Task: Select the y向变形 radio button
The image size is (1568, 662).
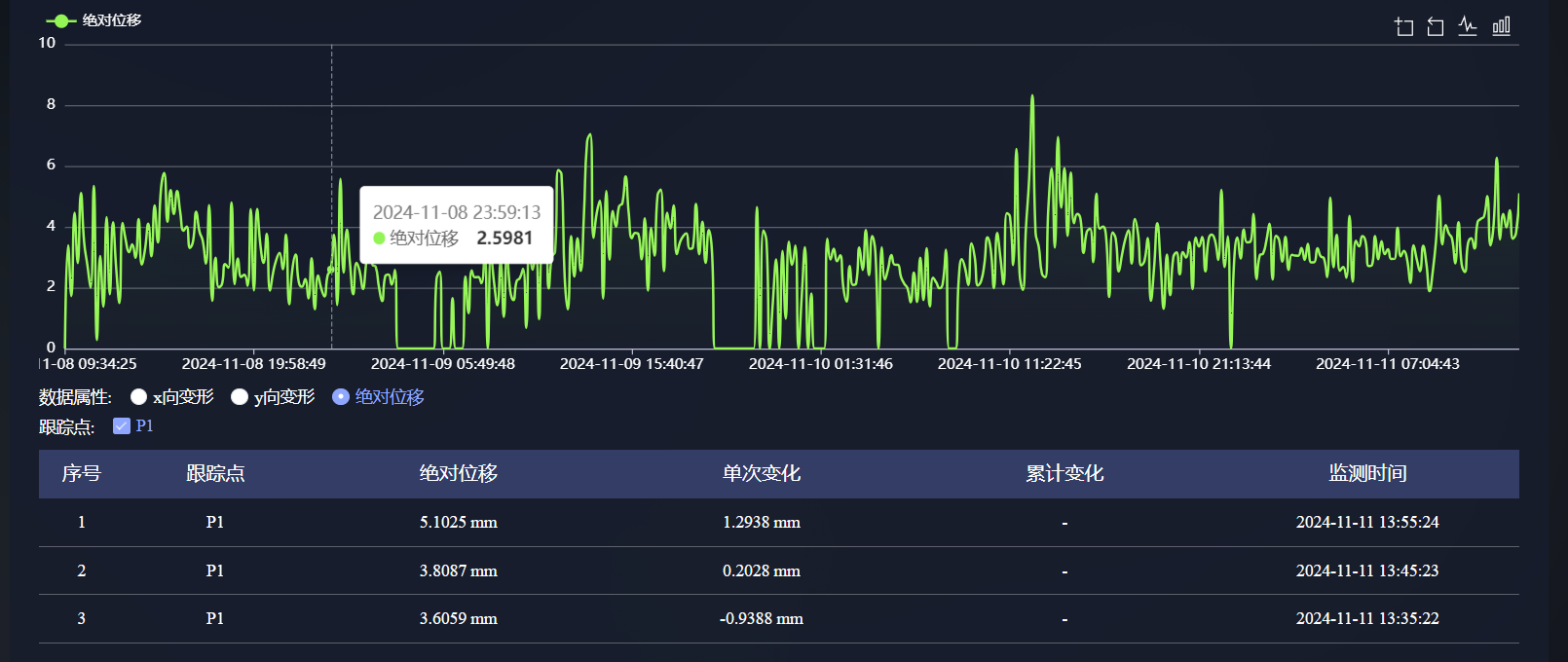Action: (x=240, y=397)
